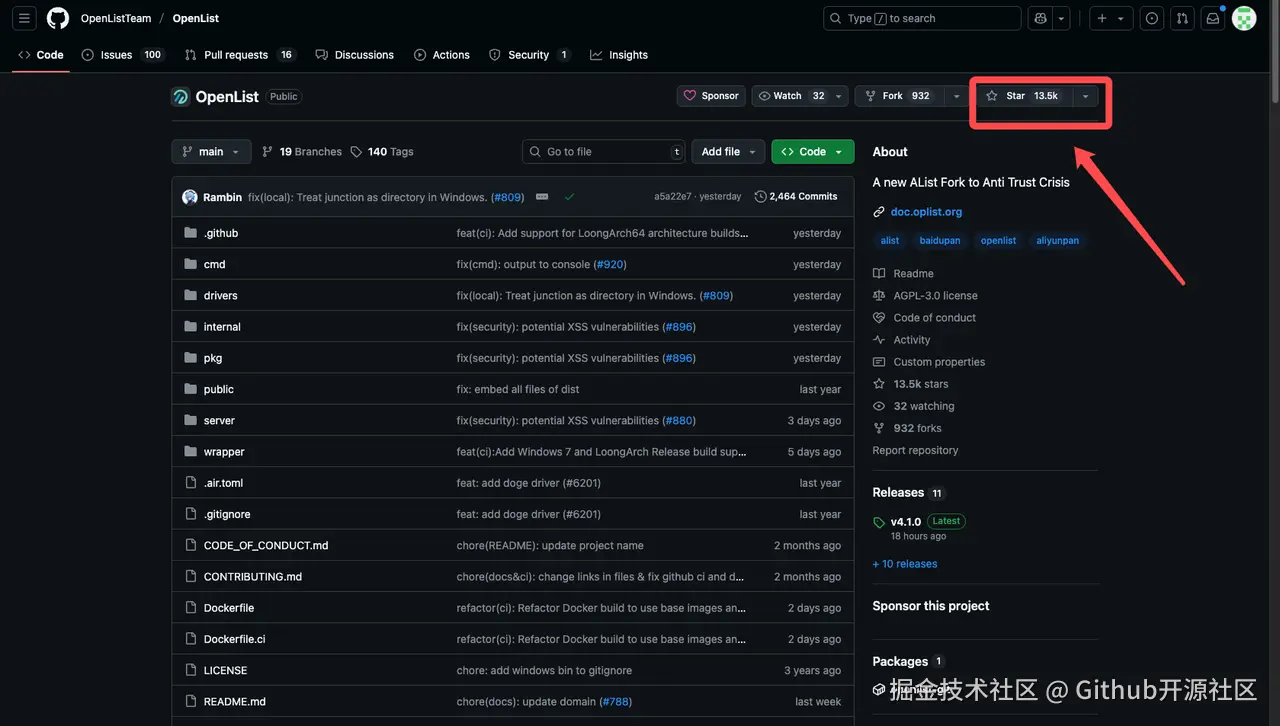This screenshot has height=726, width=1280.
Task: Click the link icon beside doc.oplist.org
Action: click(879, 212)
